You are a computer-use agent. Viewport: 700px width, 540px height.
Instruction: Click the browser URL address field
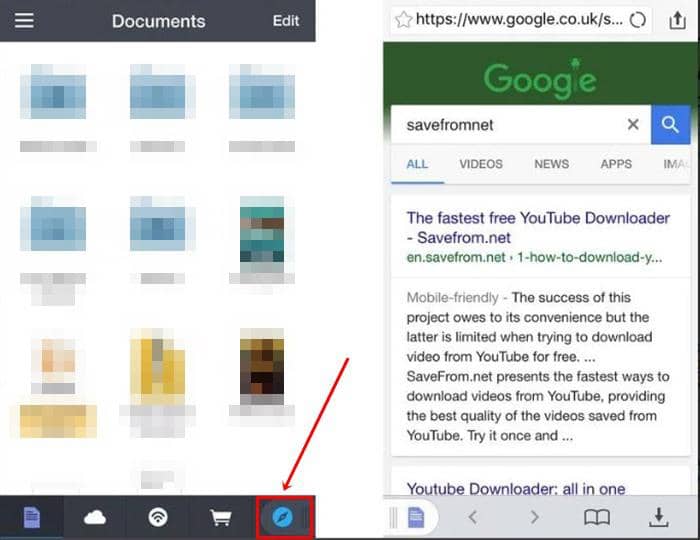point(521,20)
